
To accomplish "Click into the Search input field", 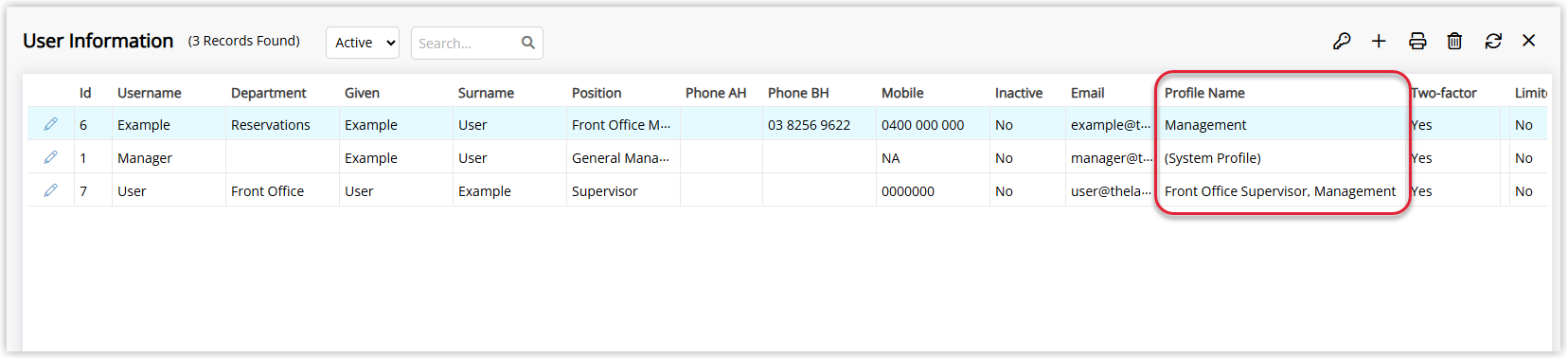I will pyautogui.click(x=466, y=43).
